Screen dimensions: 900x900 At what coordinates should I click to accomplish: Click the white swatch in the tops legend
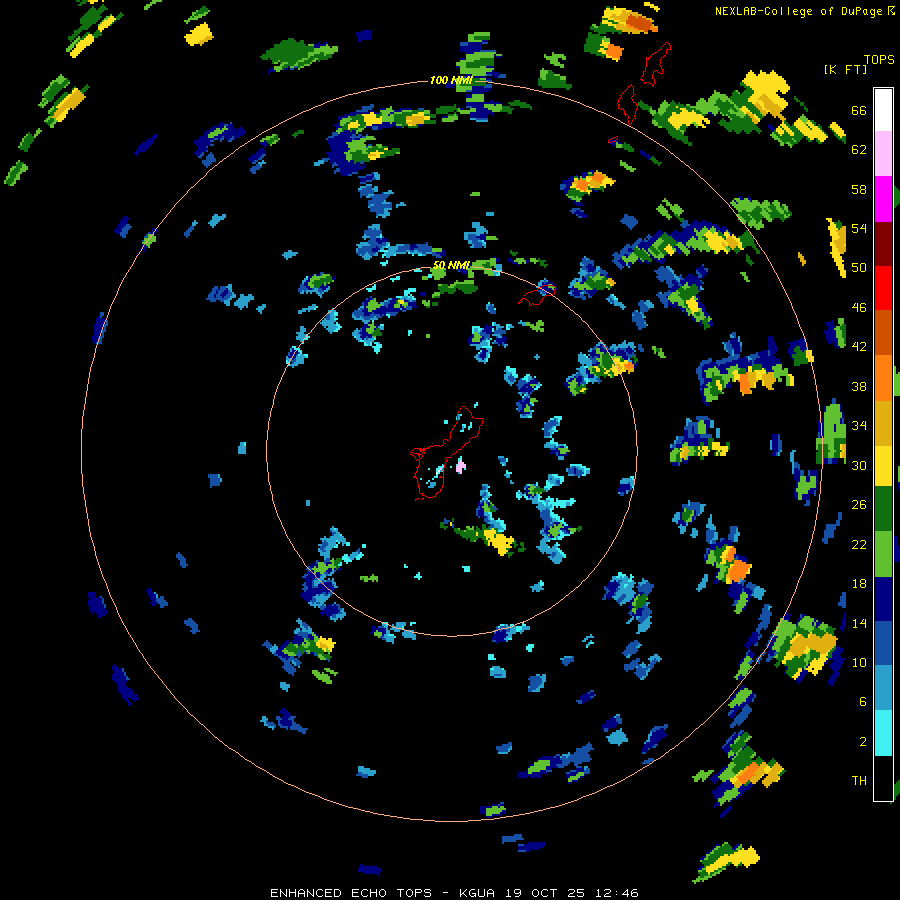click(883, 110)
